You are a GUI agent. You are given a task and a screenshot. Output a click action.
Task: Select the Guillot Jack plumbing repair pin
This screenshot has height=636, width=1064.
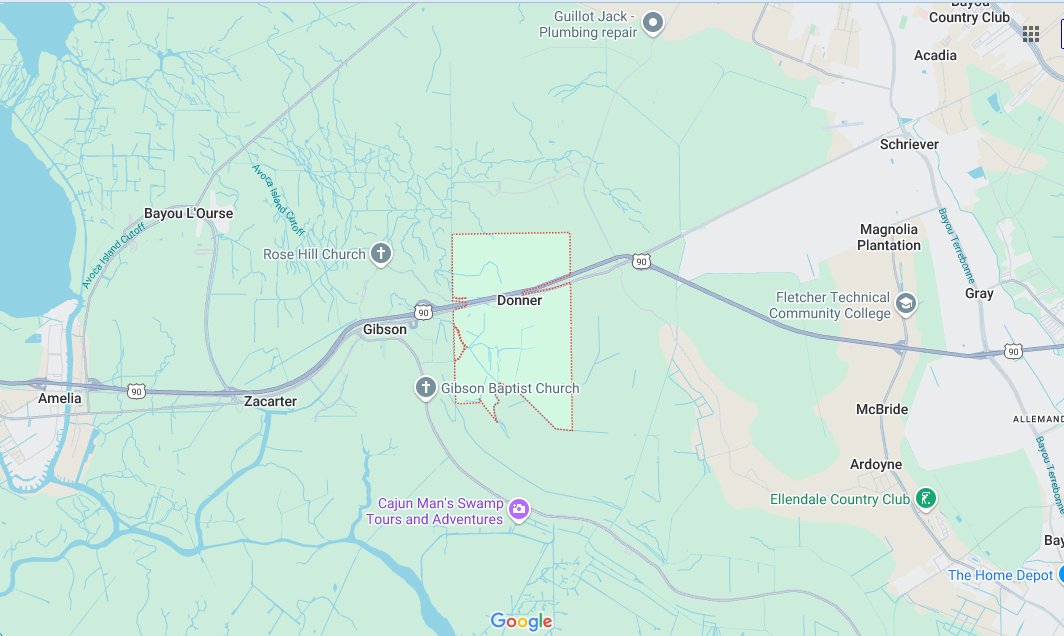coord(653,24)
